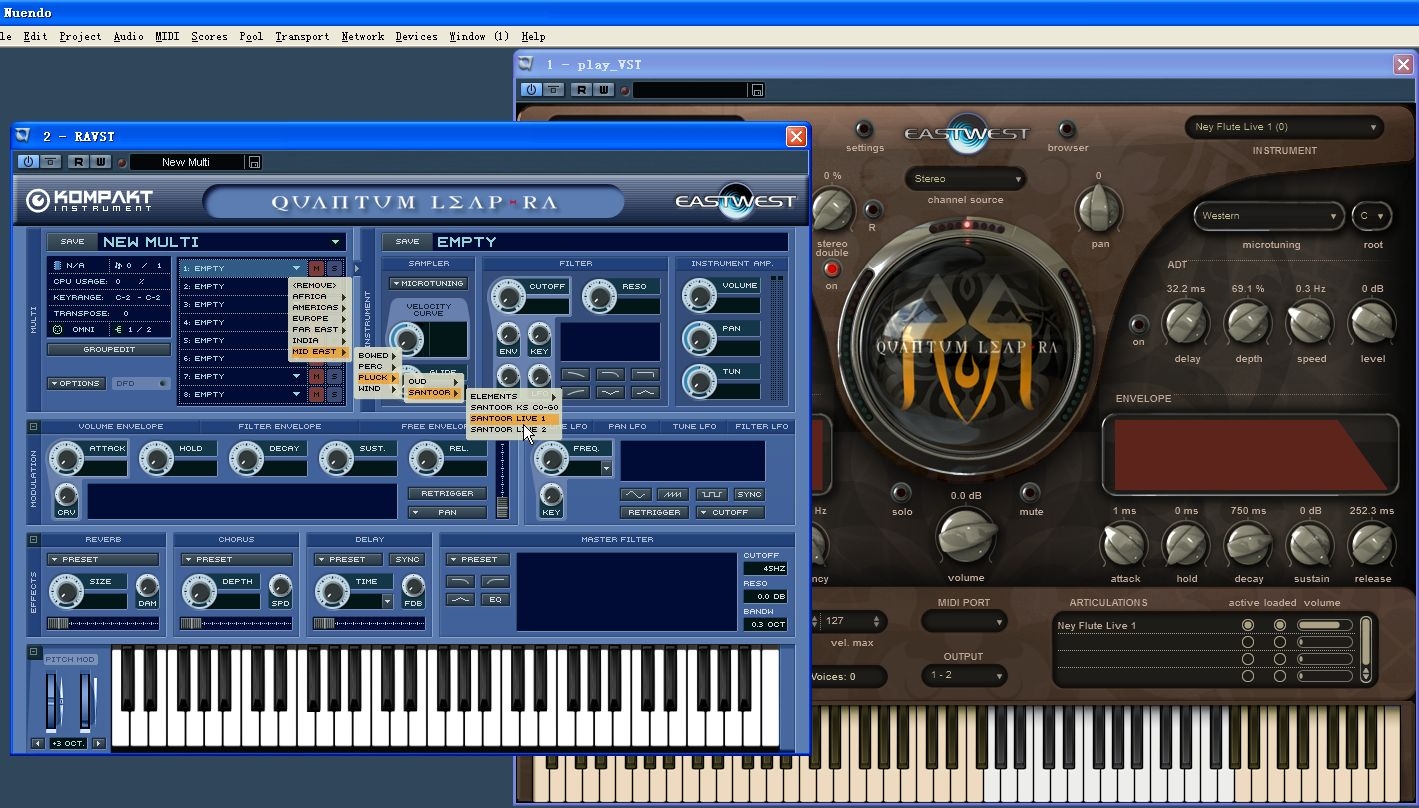Toggle the solo button in play_VST
Screen dimensions: 1419x808
[x=902, y=493]
